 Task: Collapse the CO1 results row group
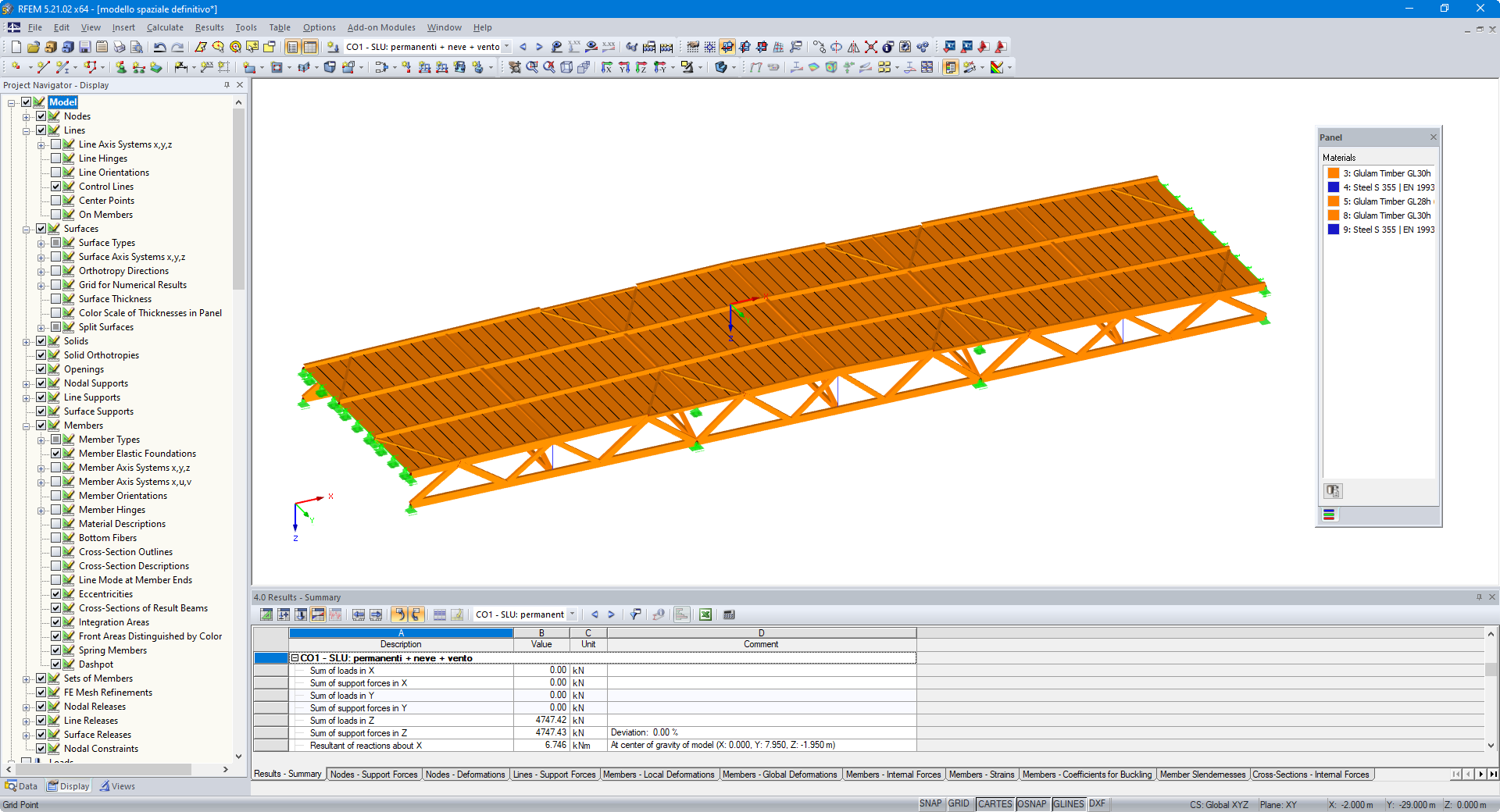coord(295,658)
